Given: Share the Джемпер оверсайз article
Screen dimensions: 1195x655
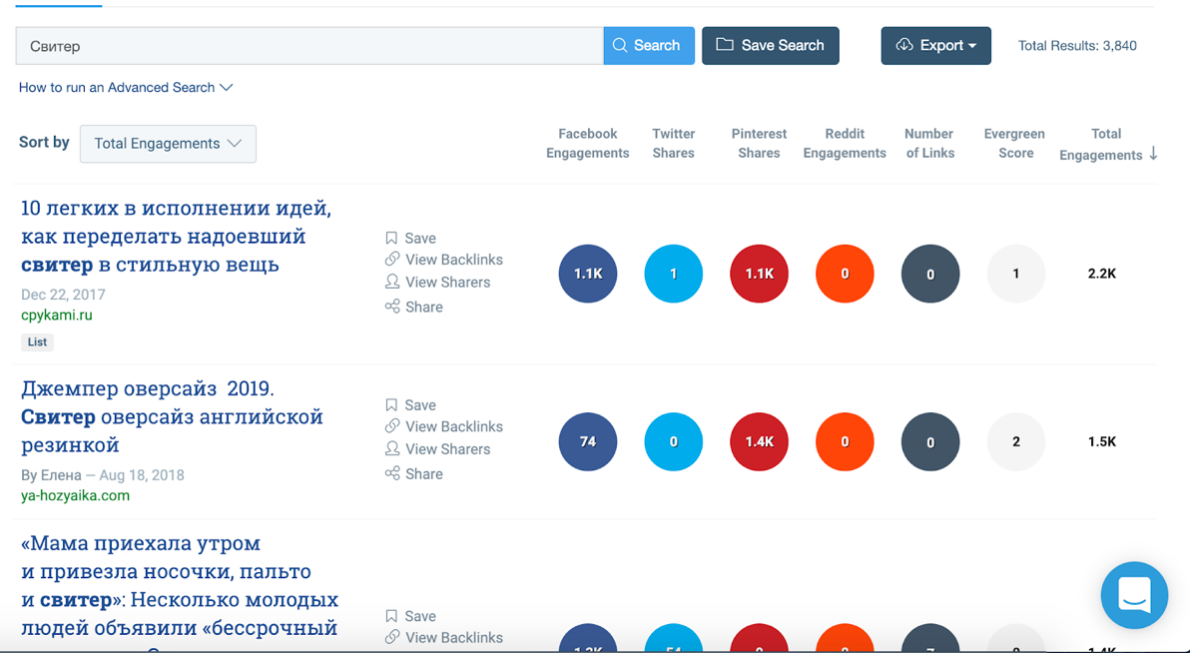Looking at the screenshot, I should point(423,474).
